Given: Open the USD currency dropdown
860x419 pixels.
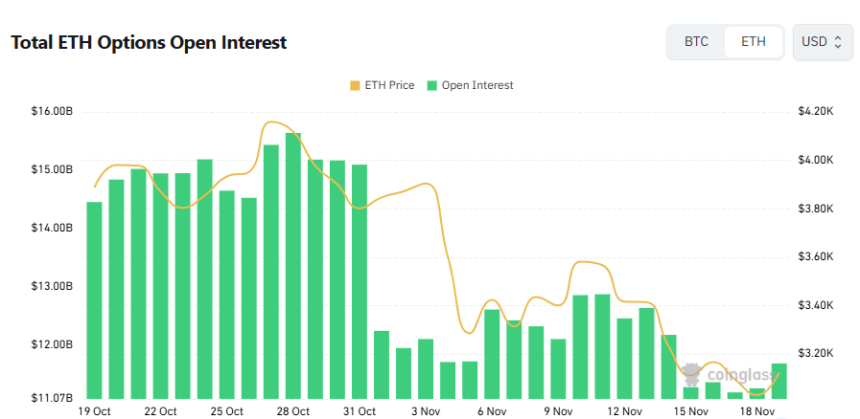Looking at the screenshot, I should pos(820,42).
